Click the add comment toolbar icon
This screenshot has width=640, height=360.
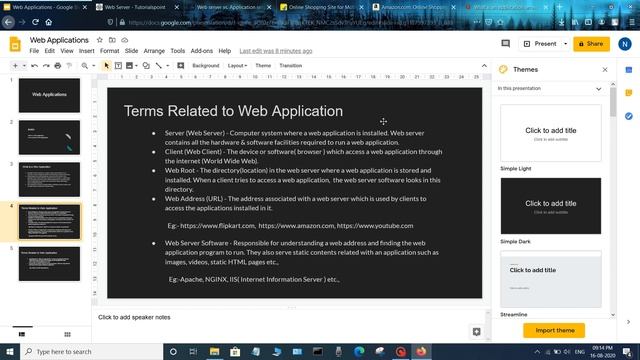[x=180, y=66]
